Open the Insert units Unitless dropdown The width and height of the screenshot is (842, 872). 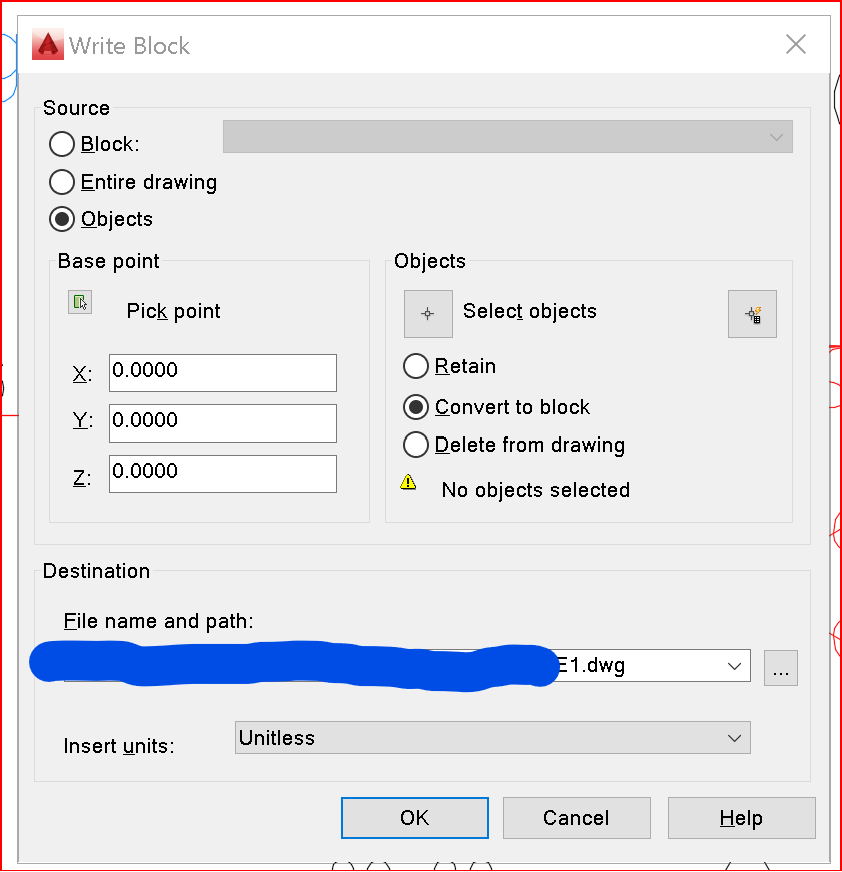493,738
